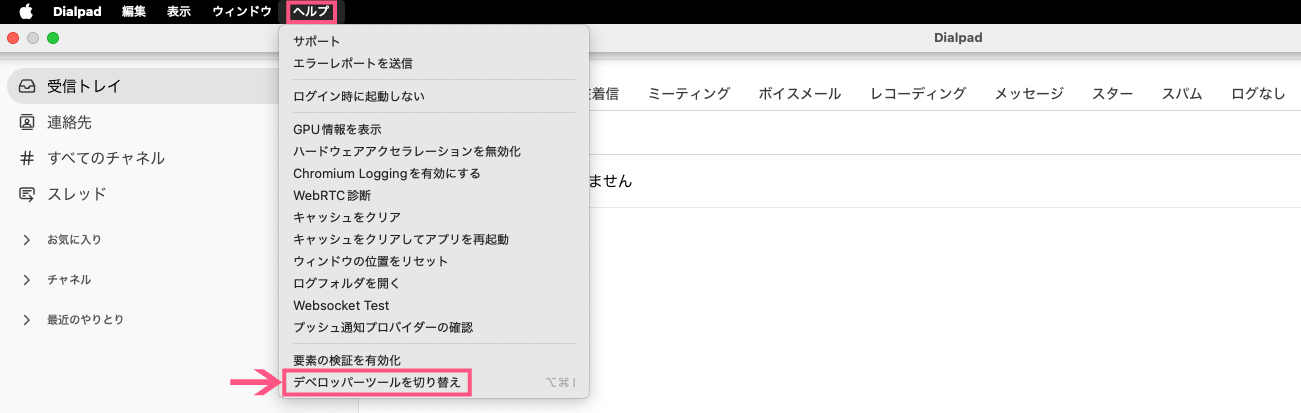
Task: Select ログフォルダを開く menu entry
Action: coord(434,284)
